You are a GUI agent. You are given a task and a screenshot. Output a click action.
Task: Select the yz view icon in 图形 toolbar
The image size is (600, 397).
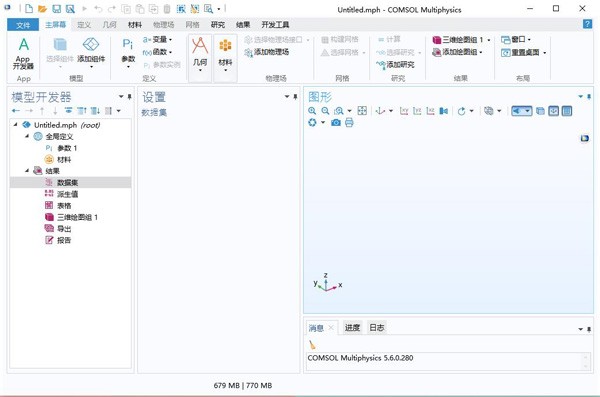417,111
